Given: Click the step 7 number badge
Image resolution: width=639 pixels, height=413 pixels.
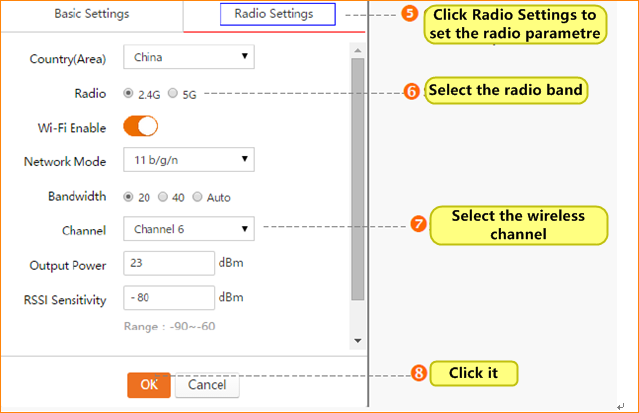Looking at the screenshot, I should pos(419,225).
